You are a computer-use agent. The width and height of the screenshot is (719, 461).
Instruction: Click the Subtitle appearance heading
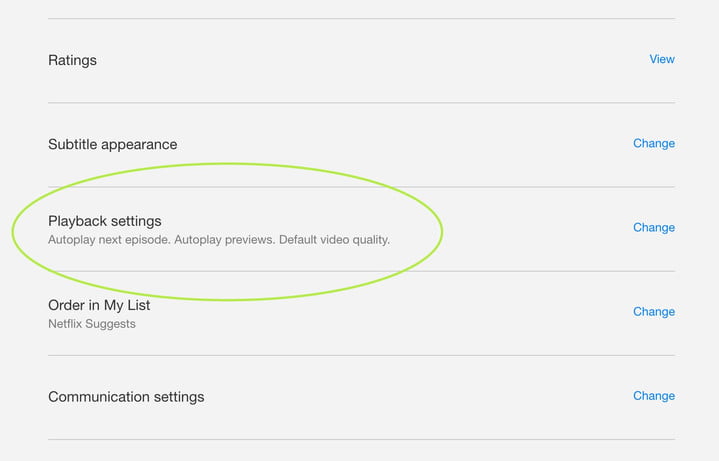pos(112,144)
